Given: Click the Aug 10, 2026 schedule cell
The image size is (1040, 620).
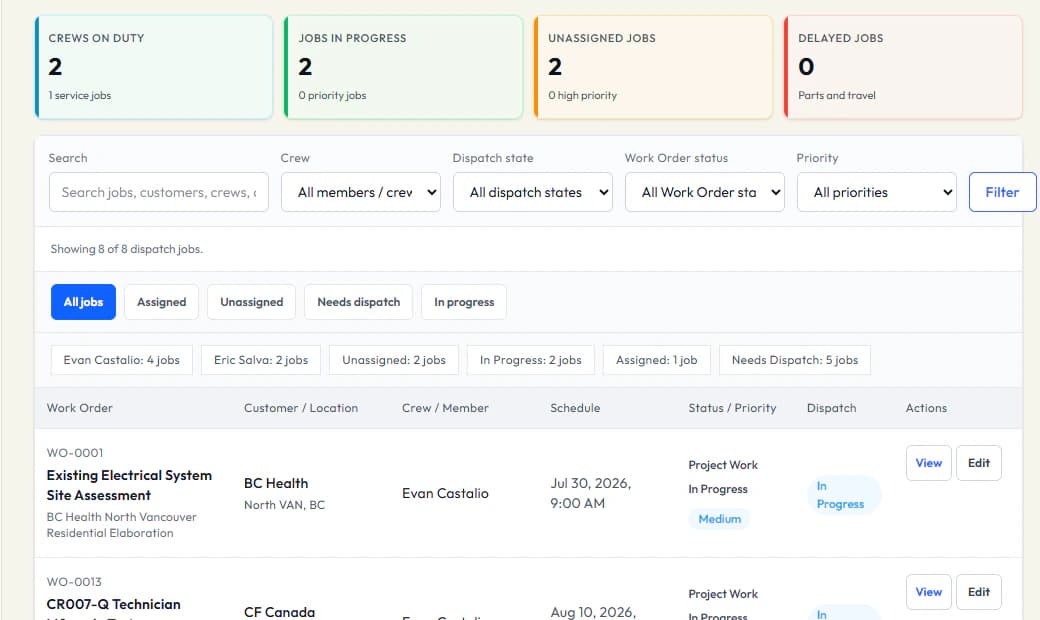Looking at the screenshot, I should (x=593, y=613).
